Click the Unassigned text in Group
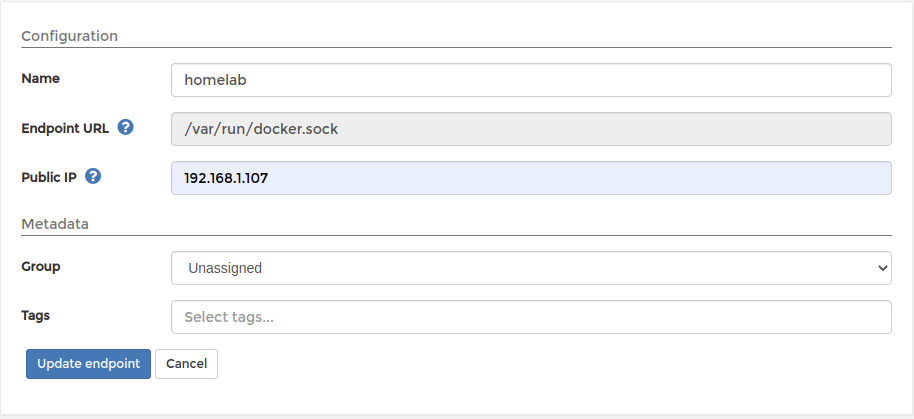 click(225, 268)
